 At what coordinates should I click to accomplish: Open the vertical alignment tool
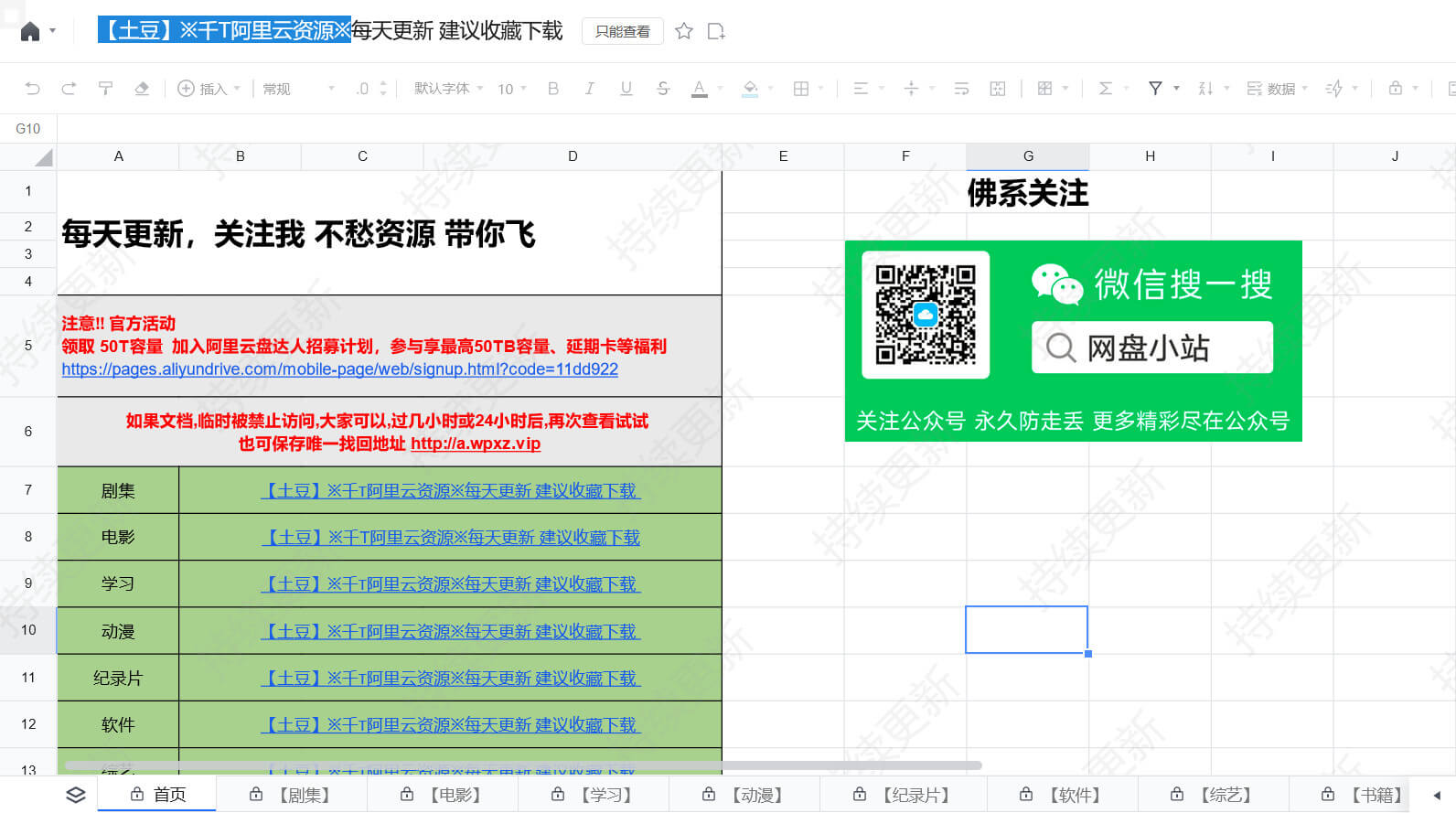(911, 89)
